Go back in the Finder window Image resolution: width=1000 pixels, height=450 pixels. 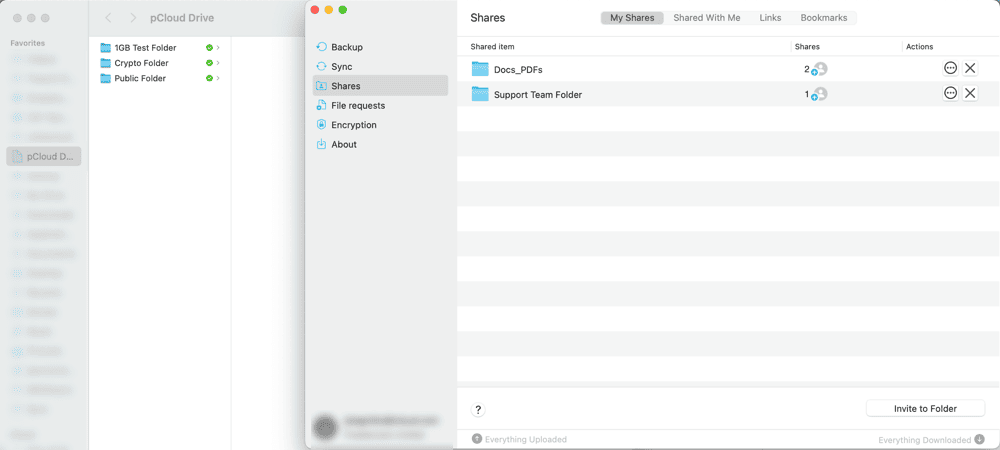pos(108,18)
